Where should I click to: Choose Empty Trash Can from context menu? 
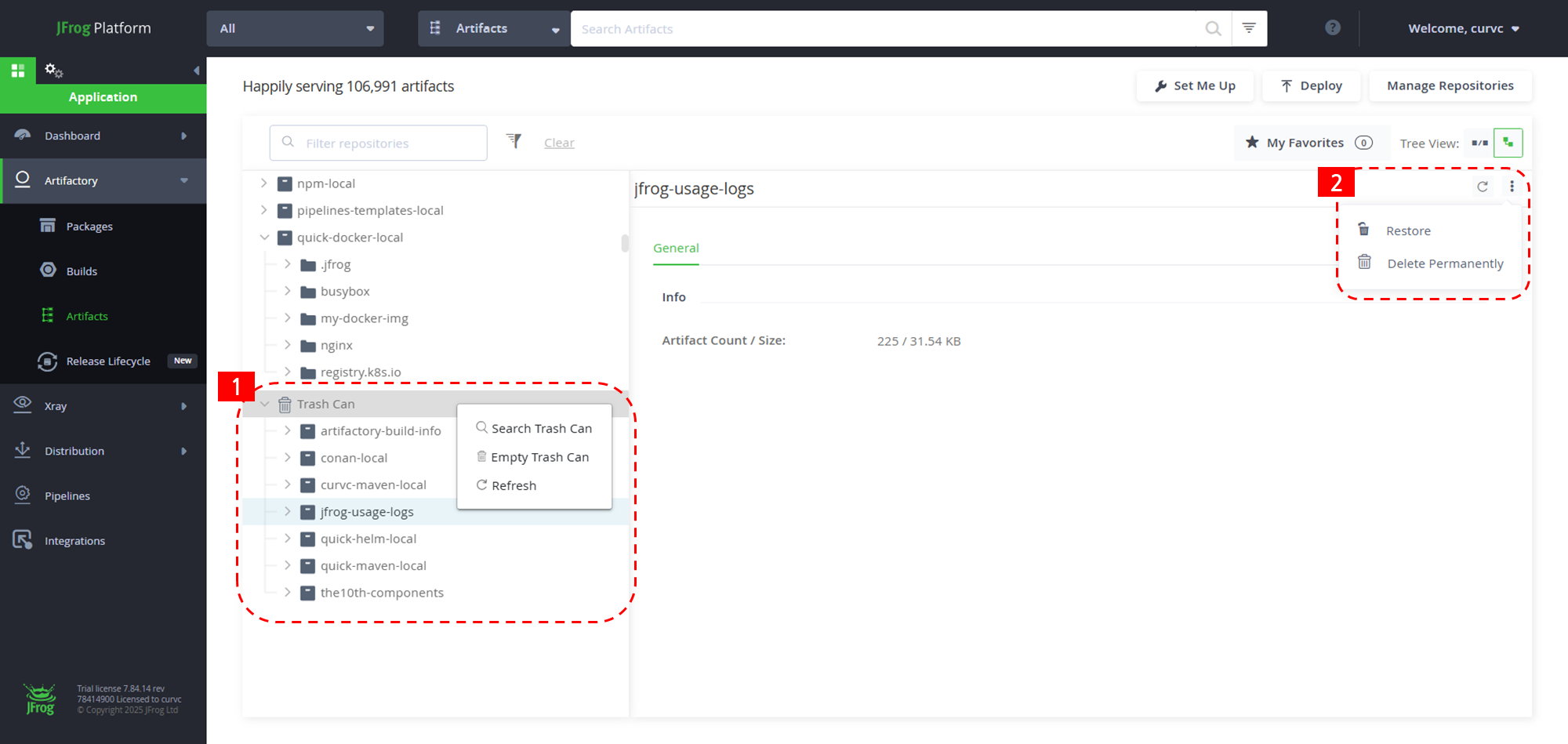click(539, 457)
